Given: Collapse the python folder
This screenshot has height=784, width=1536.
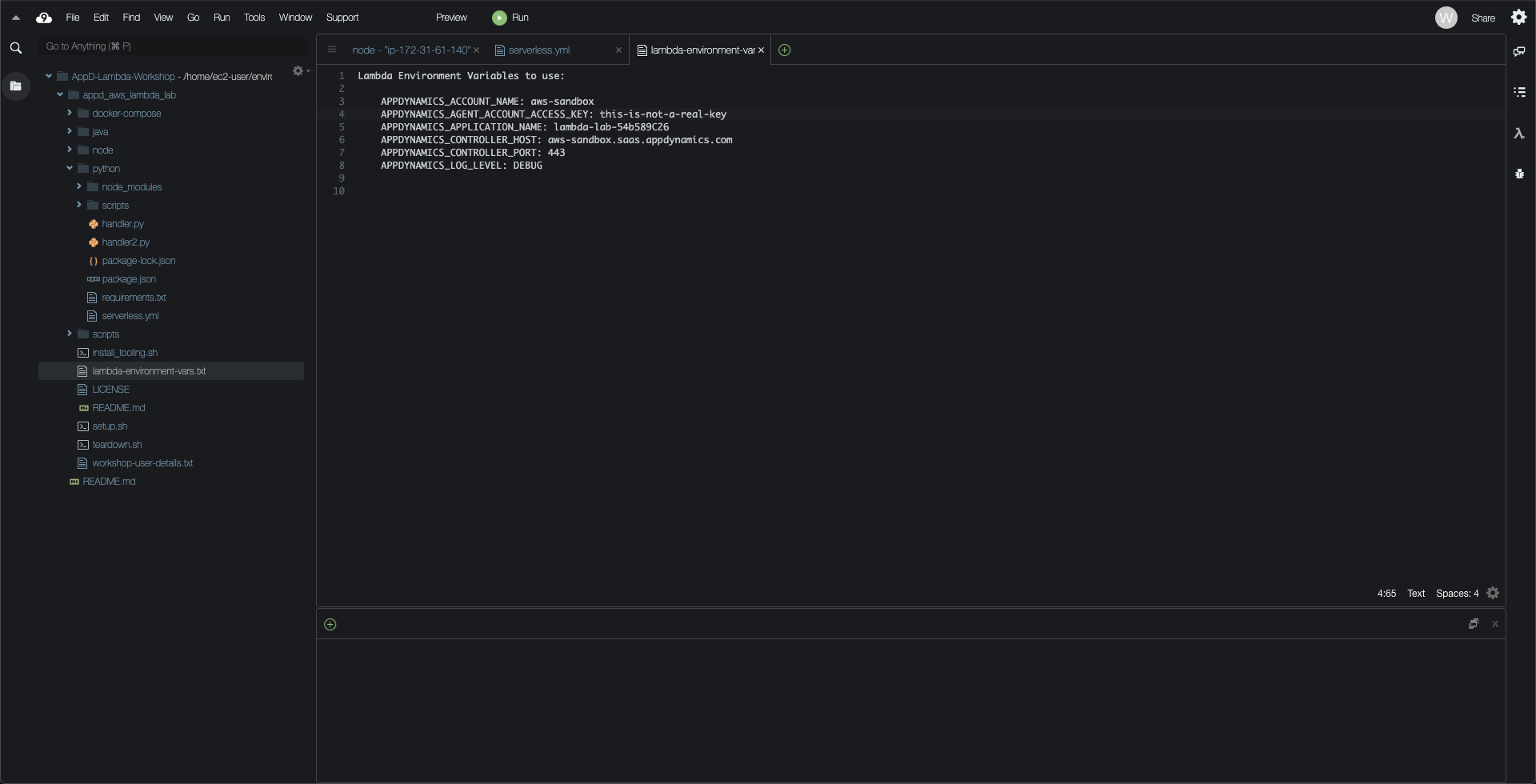Looking at the screenshot, I should click(70, 169).
